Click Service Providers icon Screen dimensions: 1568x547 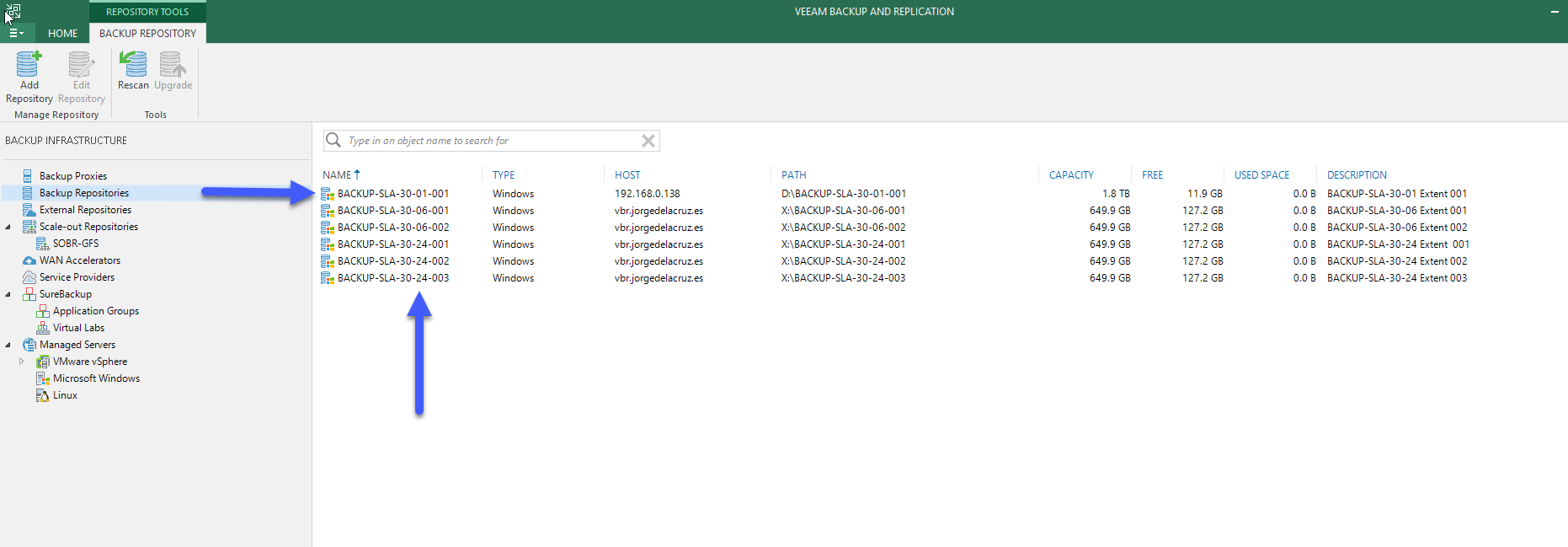tap(29, 277)
